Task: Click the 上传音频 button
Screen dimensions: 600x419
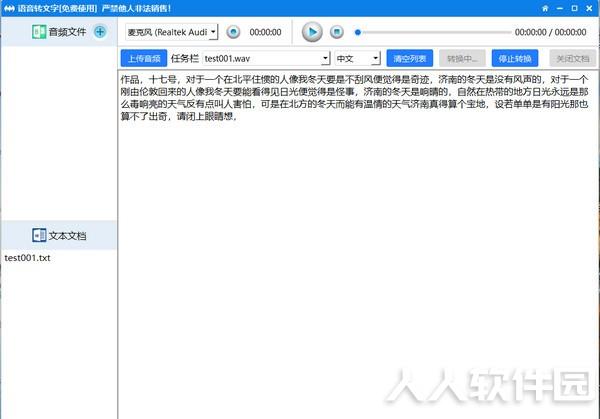Action: [x=144, y=59]
